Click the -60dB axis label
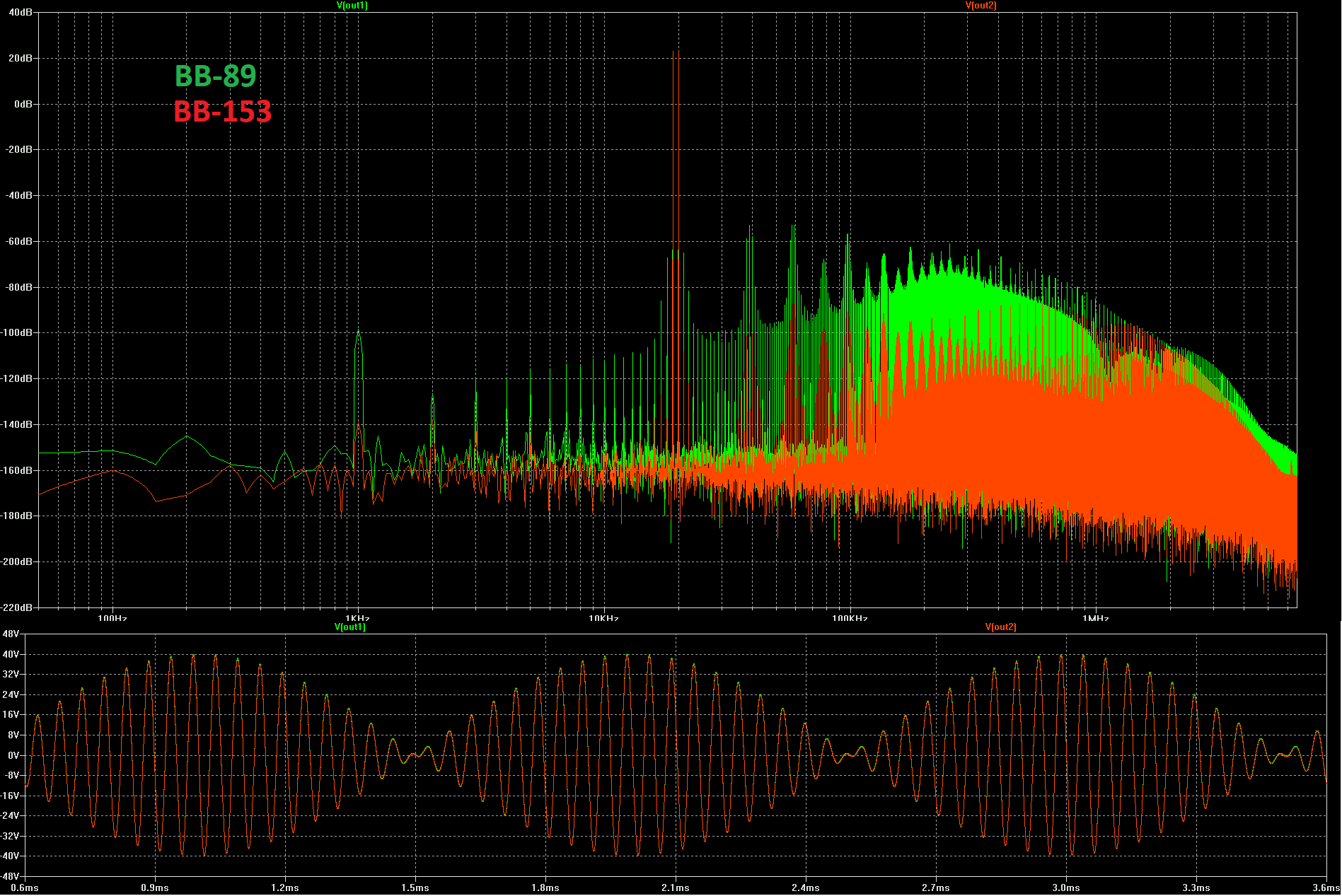The width and height of the screenshot is (1342, 896). coord(19,242)
